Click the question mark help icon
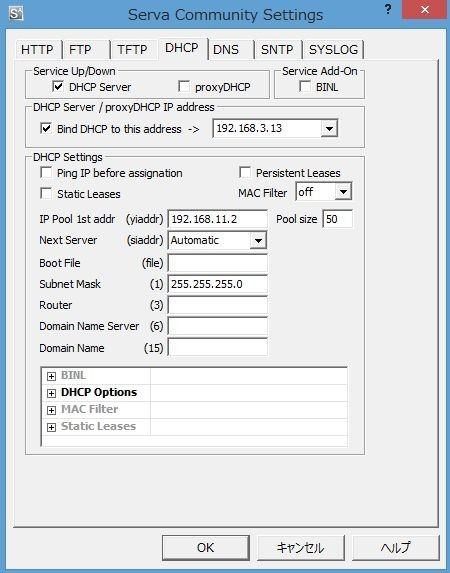Screen dimensions: 450x573 click(x=388, y=10)
